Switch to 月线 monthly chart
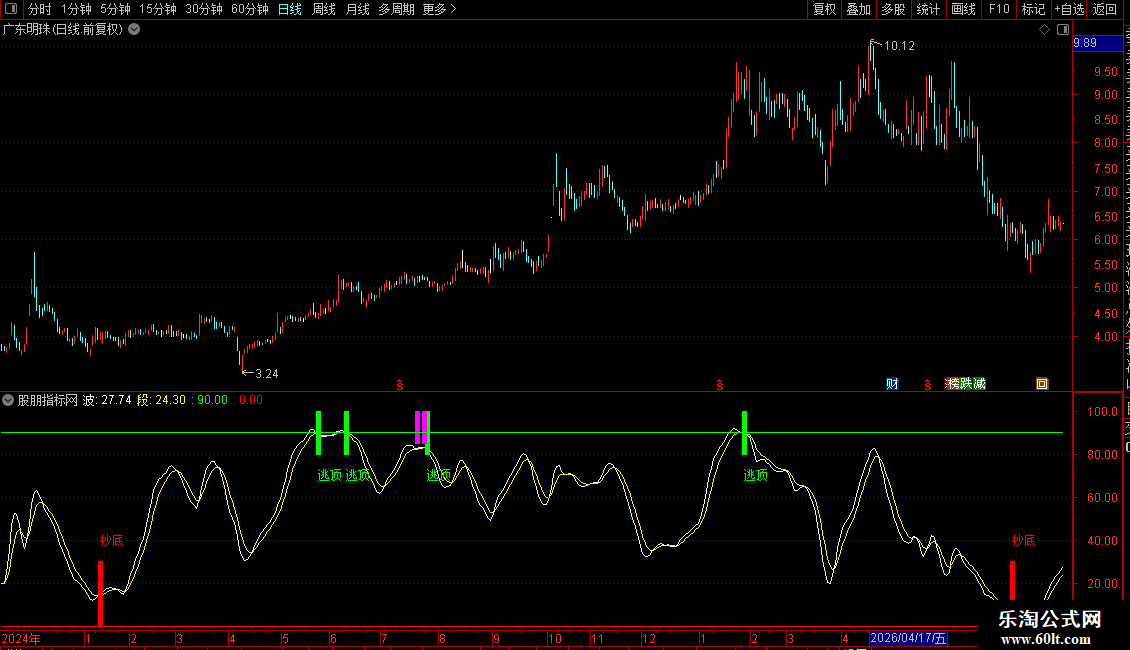Screen dimensions: 1130x650 [357, 9]
